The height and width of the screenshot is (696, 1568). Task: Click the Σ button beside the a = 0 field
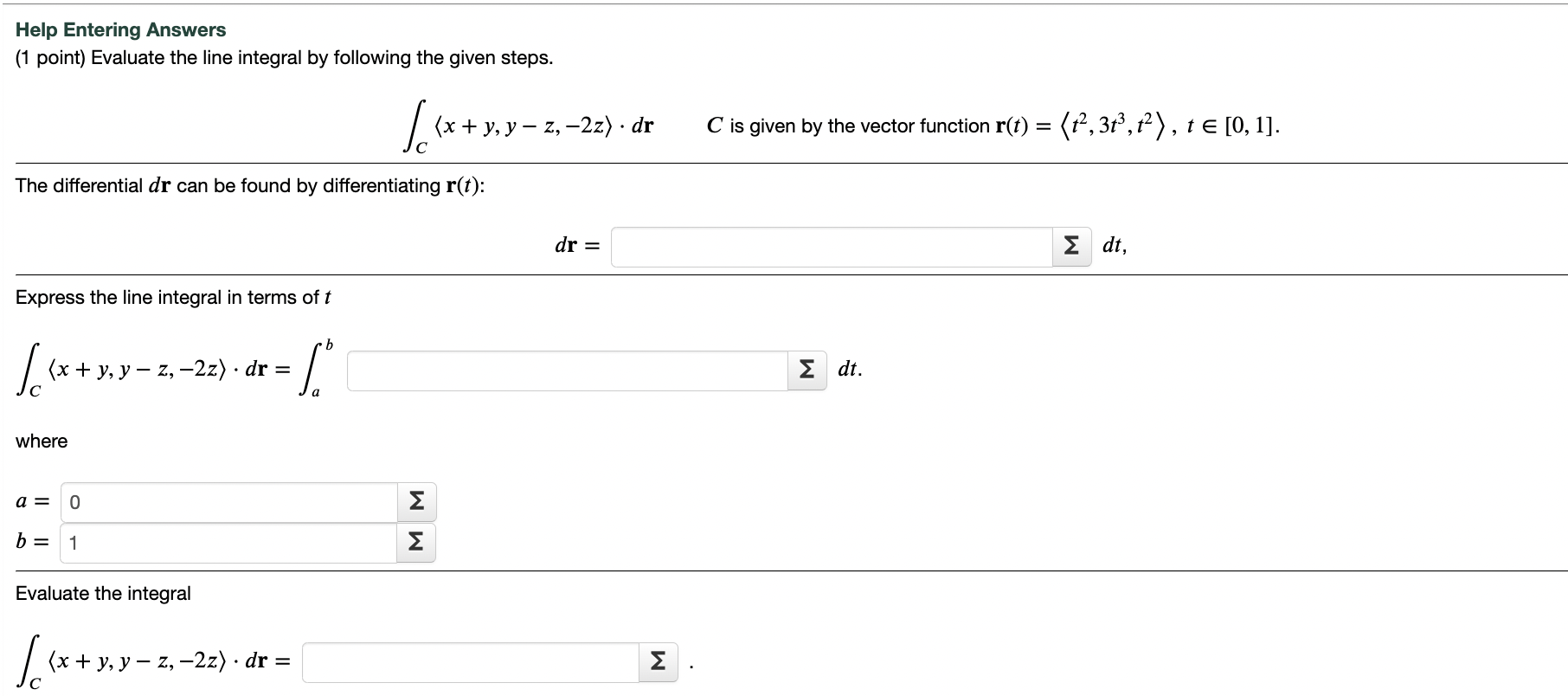(x=416, y=500)
